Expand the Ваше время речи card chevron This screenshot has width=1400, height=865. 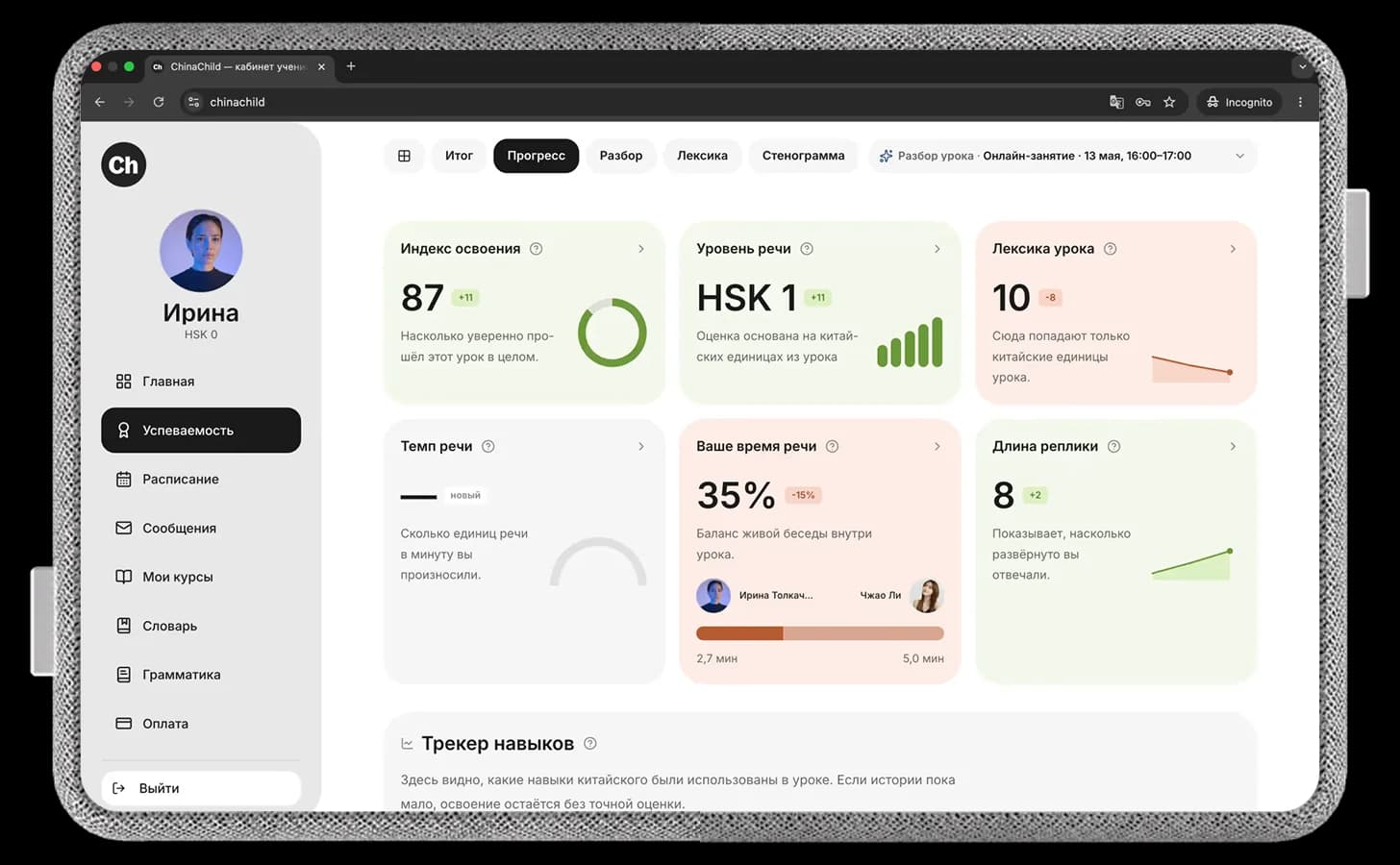[937, 446]
